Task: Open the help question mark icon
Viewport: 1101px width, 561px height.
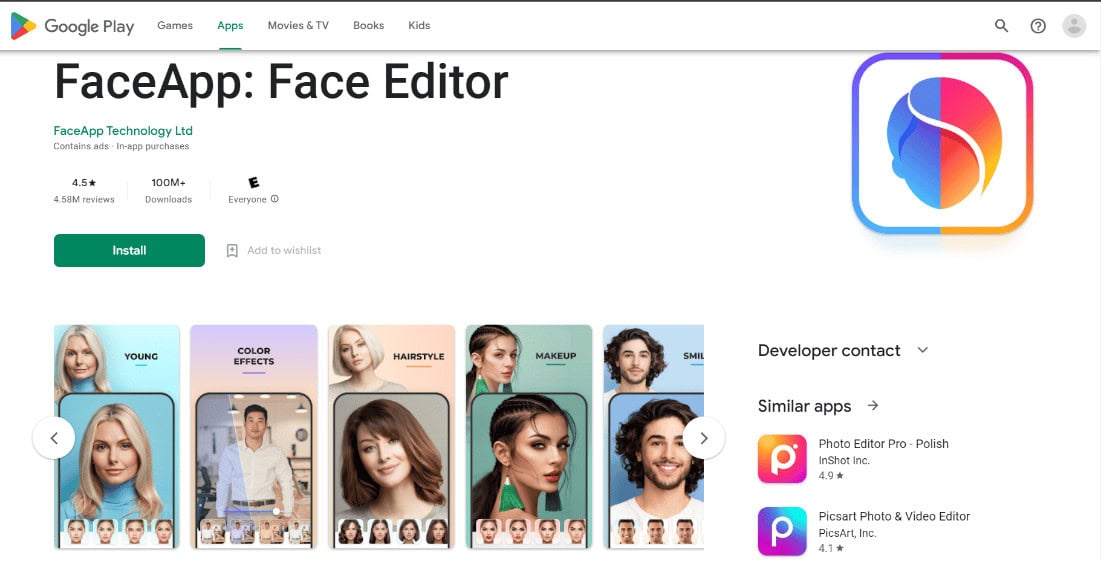Action: [x=1038, y=26]
